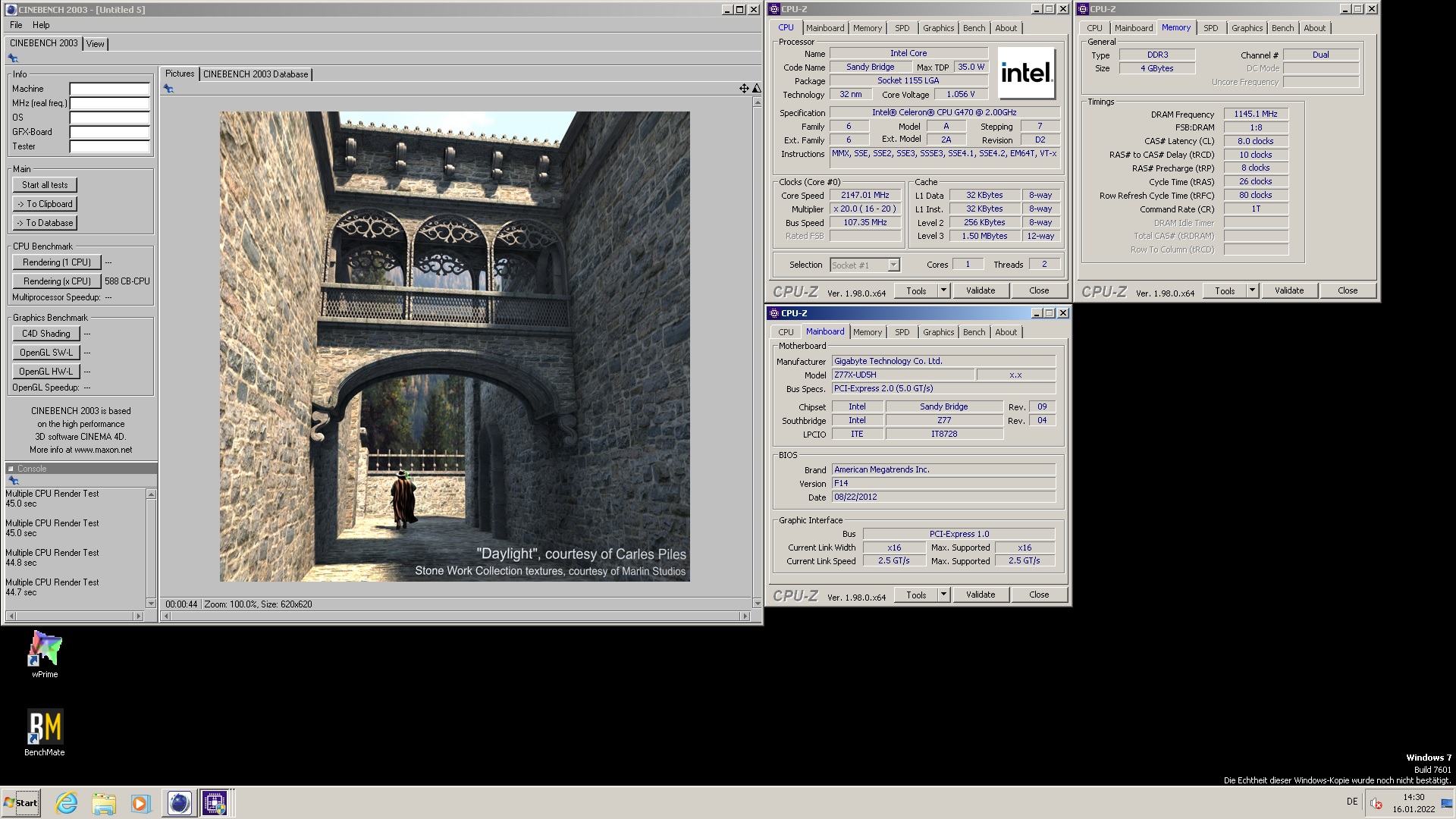Click the pin icon in Console panel
Image resolution: width=1456 pixels, height=819 pixels.
tap(13, 481)
